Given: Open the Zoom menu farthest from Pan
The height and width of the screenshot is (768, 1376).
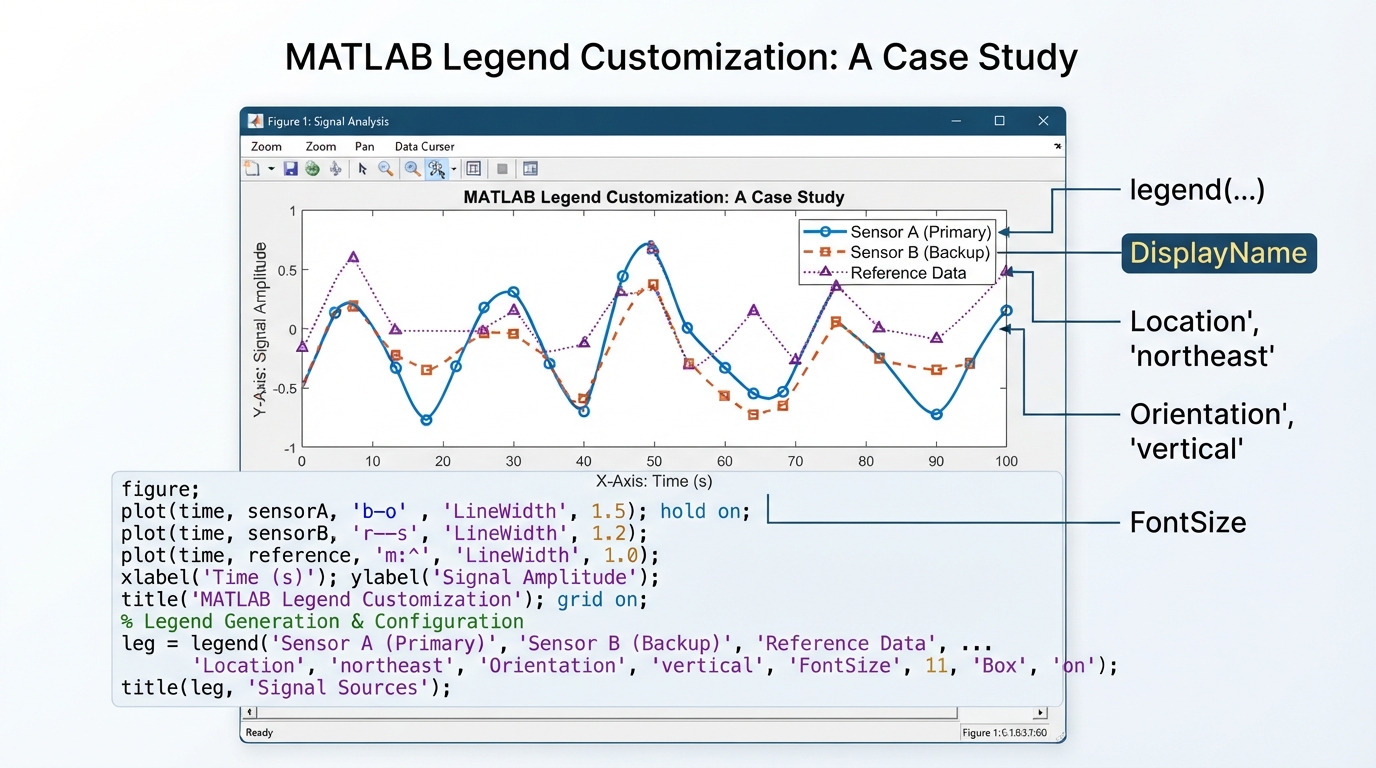Looking at the screenshot, I should (x=266, y=146).
